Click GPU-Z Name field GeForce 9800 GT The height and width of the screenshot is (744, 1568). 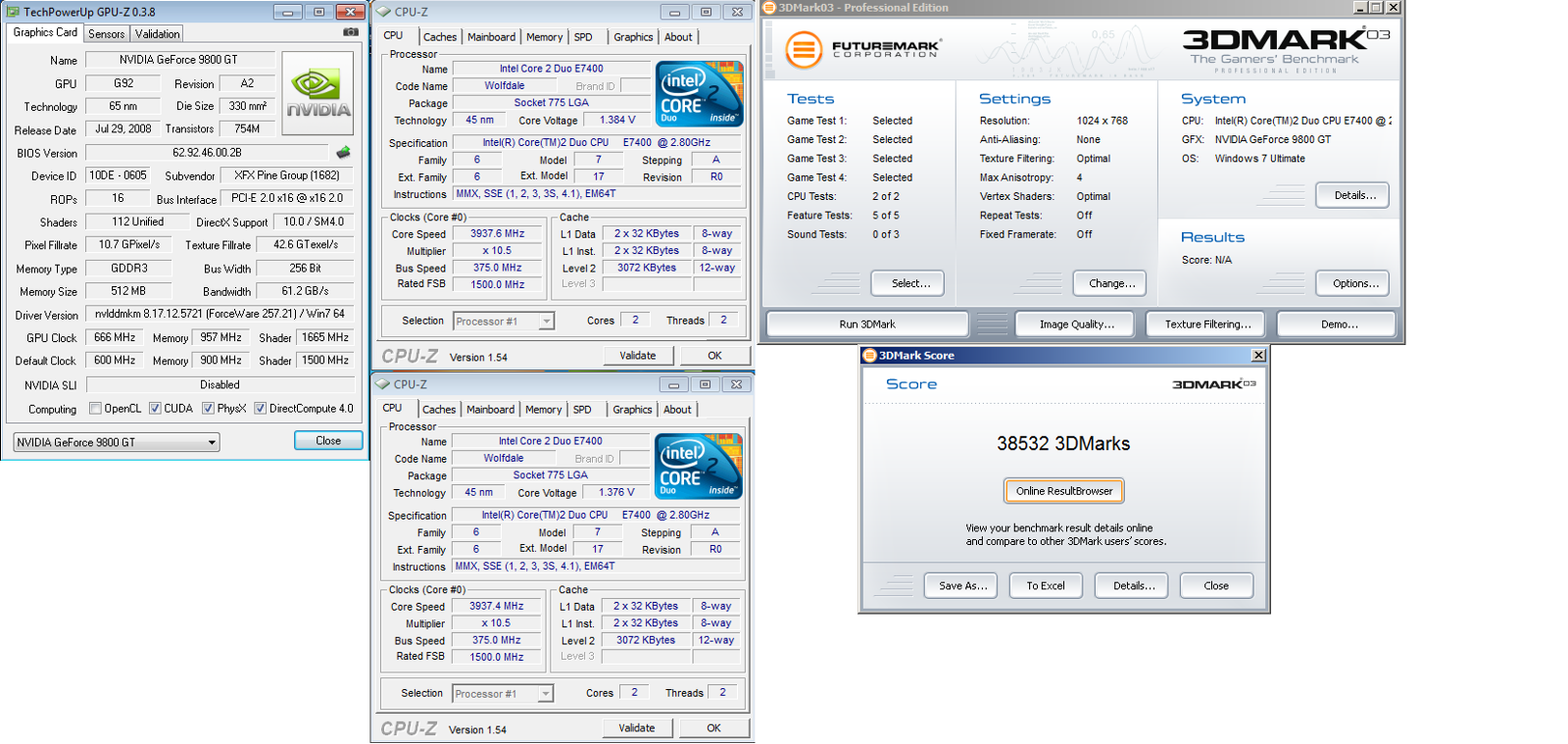[179, 60]
